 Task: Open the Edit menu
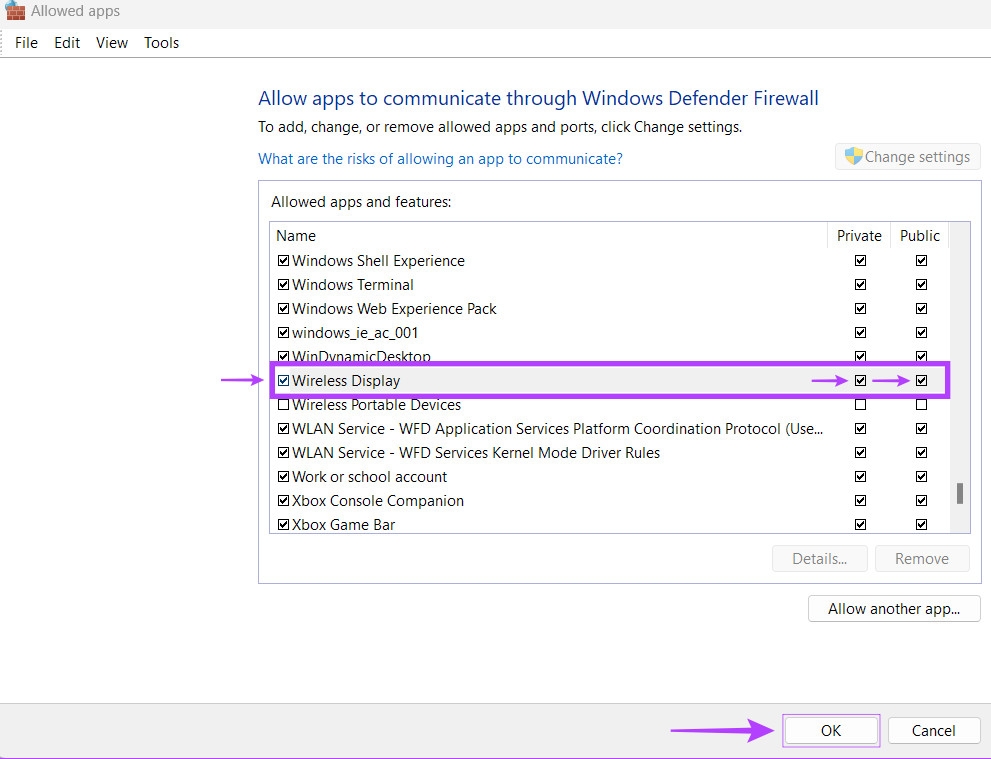point(67,43)
